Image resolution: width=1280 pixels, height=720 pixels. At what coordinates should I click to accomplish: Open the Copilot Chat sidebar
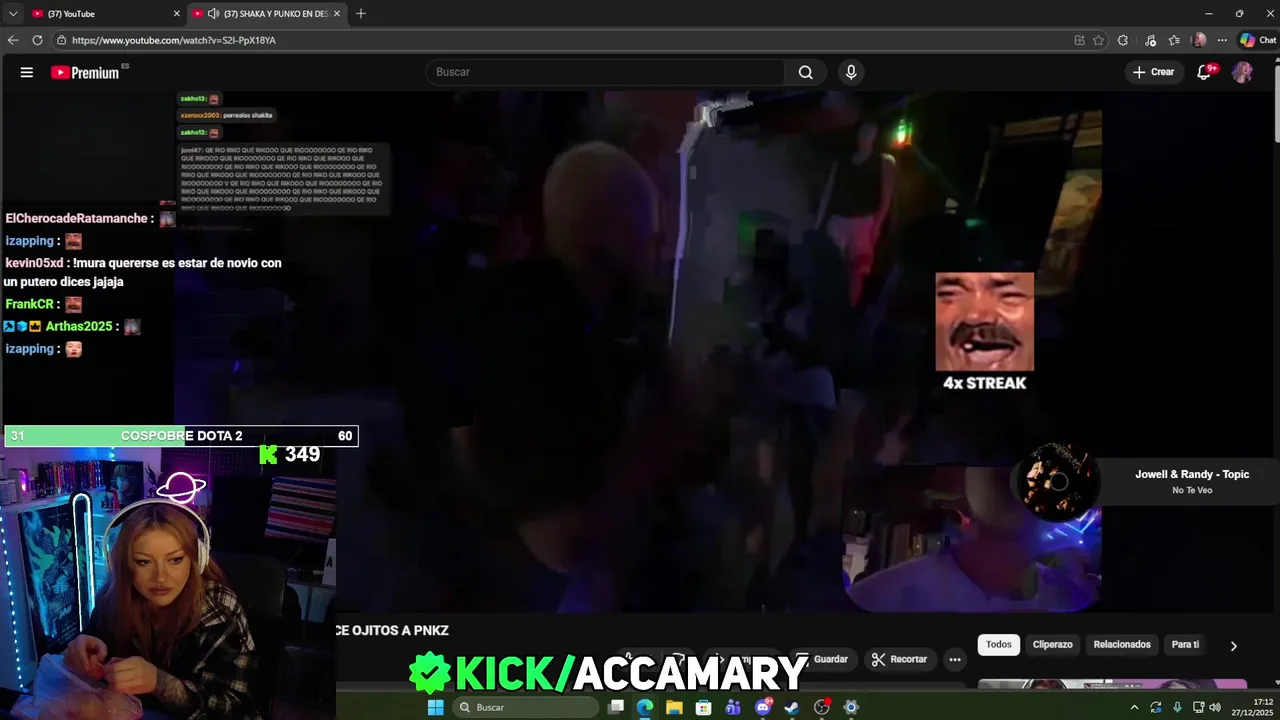coord(1258,40)
